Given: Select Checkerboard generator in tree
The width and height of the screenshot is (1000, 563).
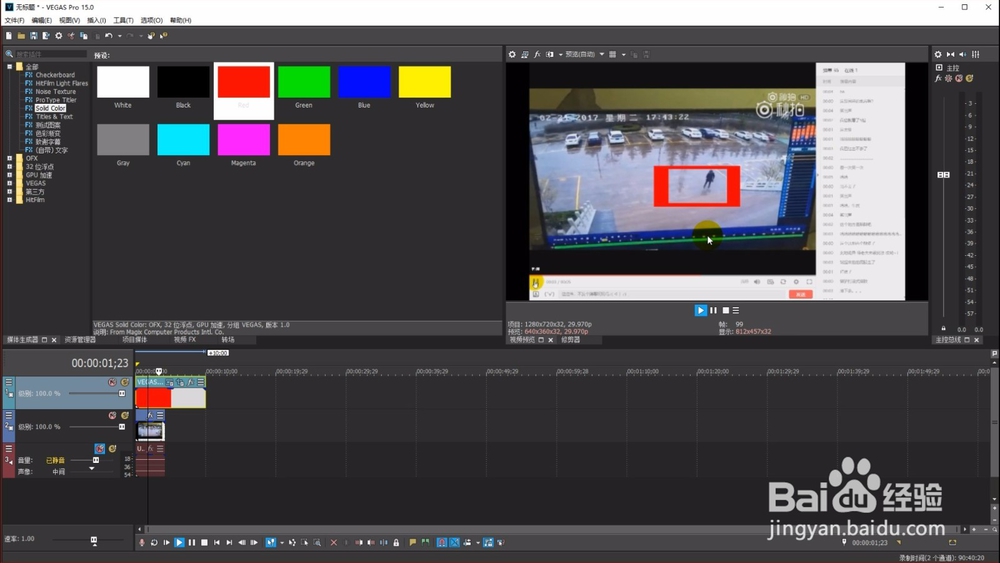Looking at the screenshot, I should (x=55, y=75).
